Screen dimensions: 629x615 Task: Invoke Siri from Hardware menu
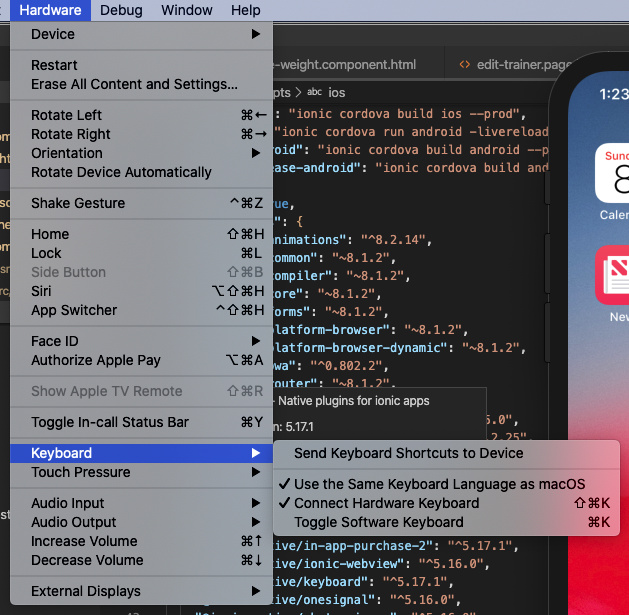click(x=141, y=291)
